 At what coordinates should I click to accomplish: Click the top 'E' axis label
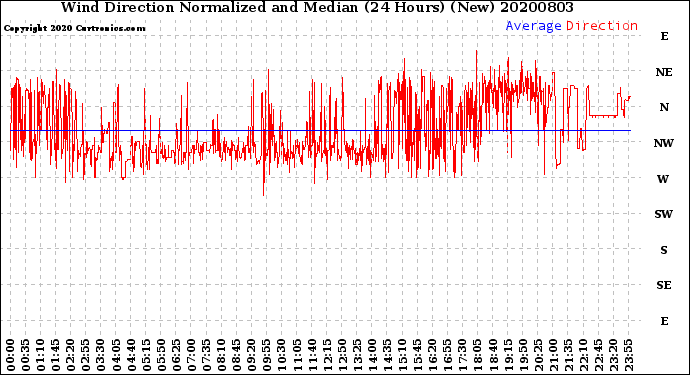pyautogui.click(x=664, y=36)
